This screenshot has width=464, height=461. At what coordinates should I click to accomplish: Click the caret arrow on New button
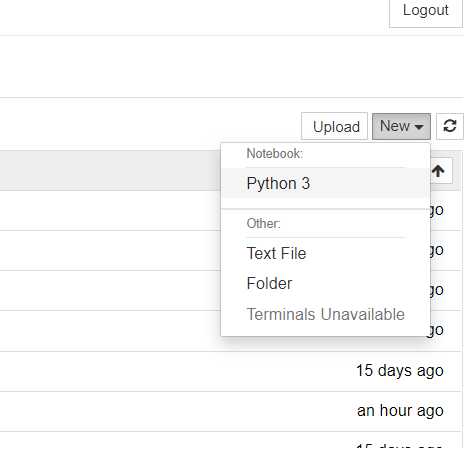pyautogui.click(x=419, y=127)
